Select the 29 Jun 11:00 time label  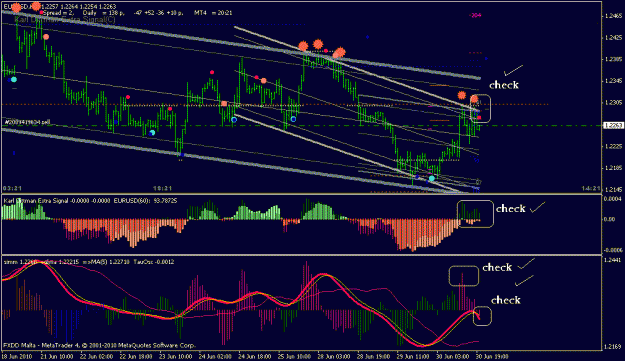click(x=413, y=356)
